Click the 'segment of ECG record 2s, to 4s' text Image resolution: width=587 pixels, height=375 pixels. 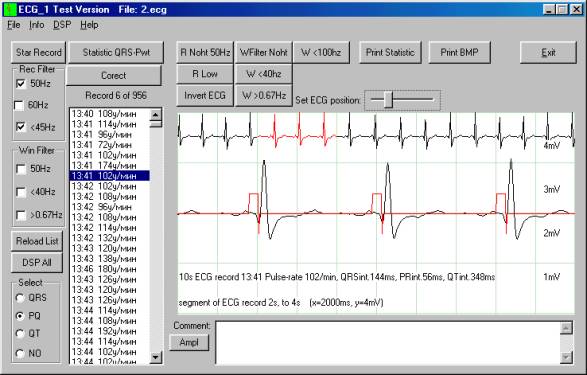(x=240, y=302)
